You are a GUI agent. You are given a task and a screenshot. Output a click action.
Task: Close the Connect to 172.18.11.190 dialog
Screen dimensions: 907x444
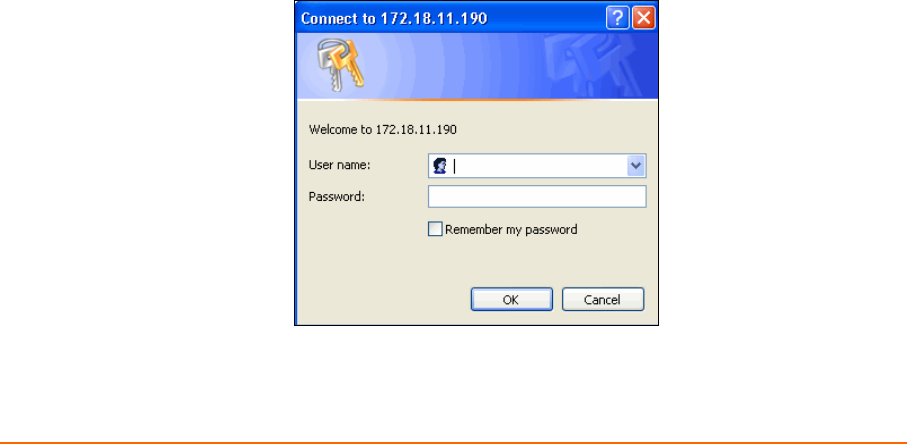point(643,18)
